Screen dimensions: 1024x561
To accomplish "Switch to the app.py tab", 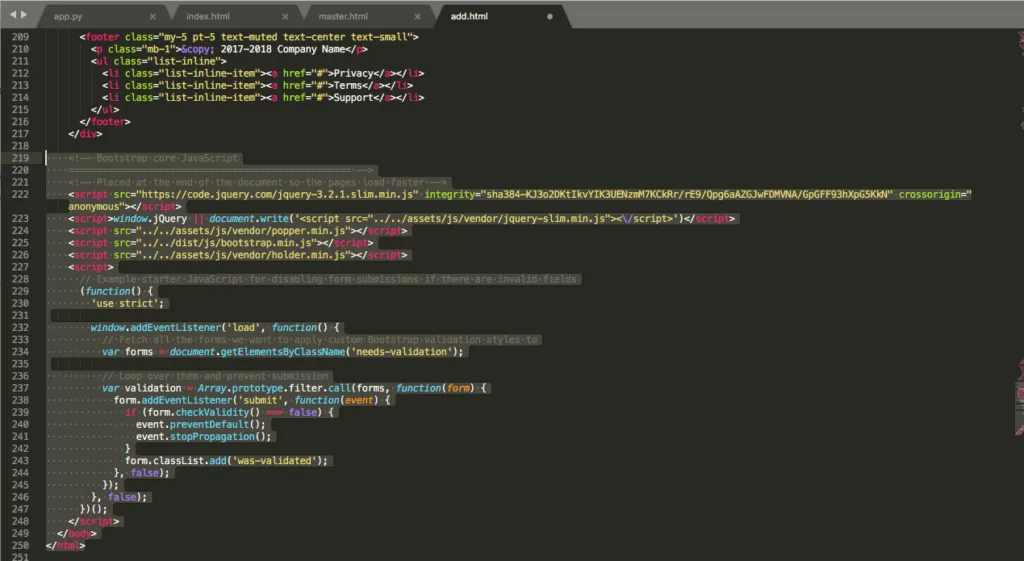I will [x=68, y=16].
